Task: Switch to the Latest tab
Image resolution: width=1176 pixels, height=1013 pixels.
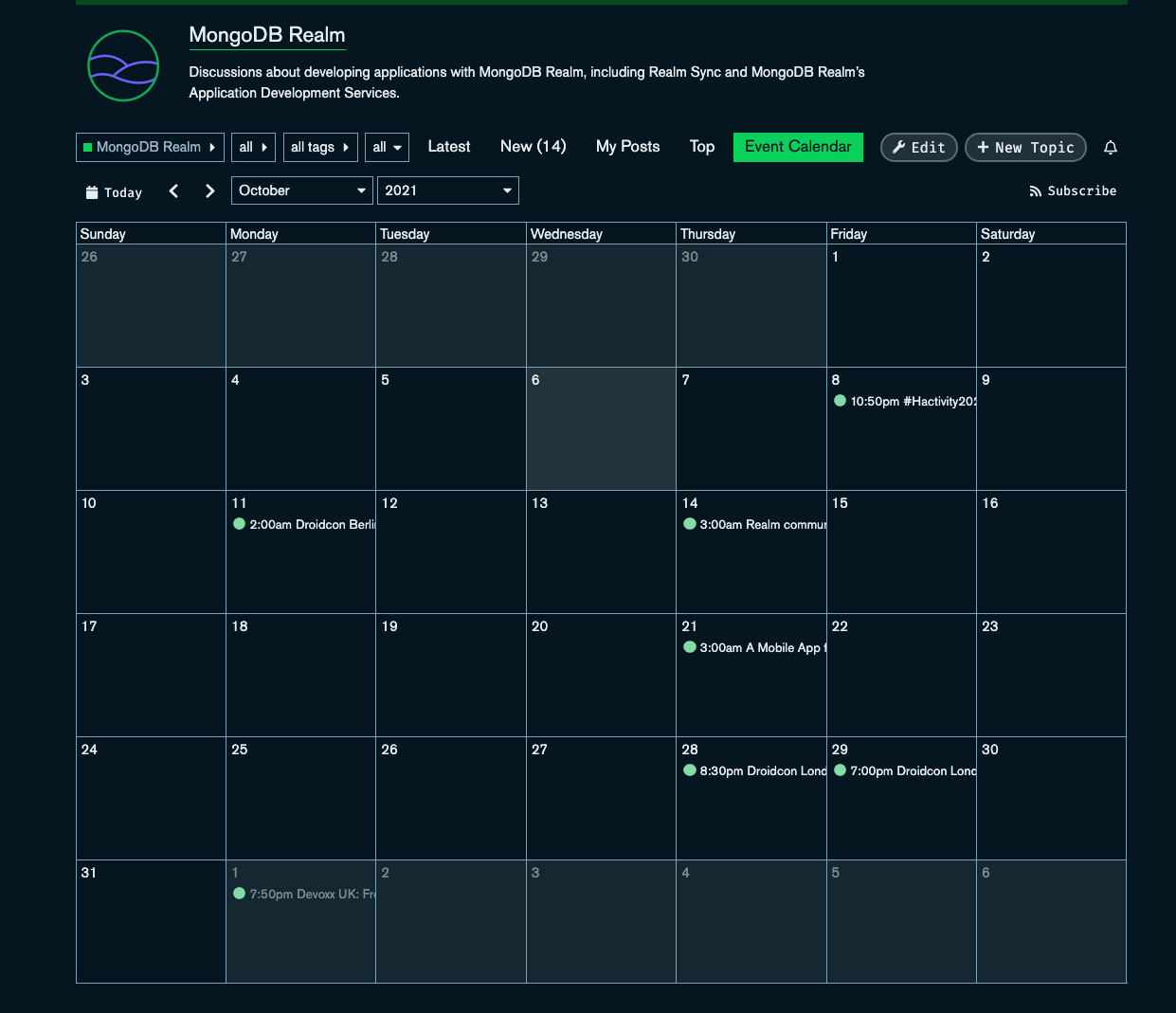Action: coord(448,147)
